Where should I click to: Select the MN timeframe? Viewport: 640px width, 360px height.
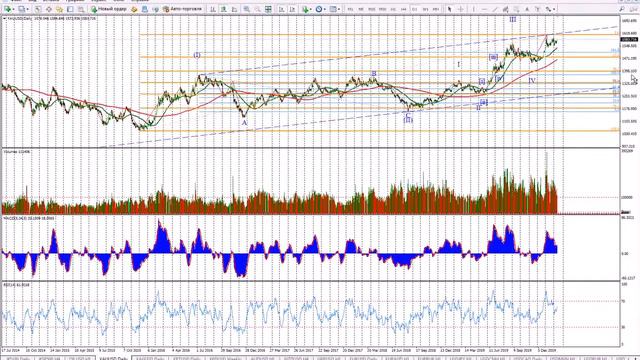click(x=436, y=9)
